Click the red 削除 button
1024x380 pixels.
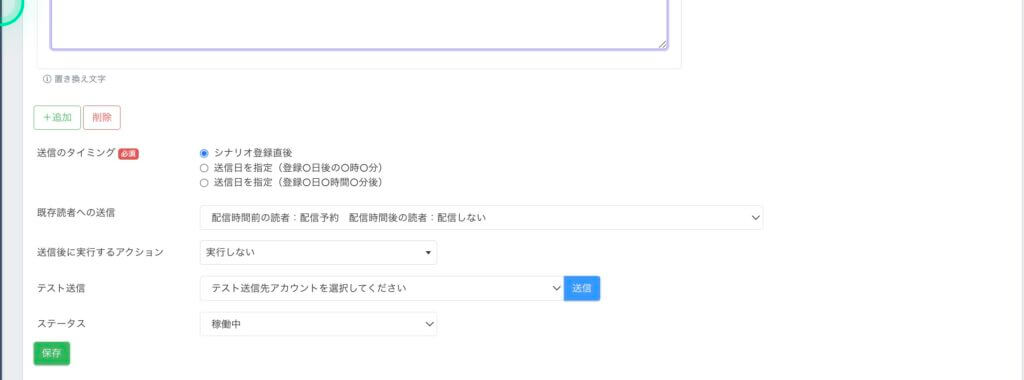(x=102, y=118)
